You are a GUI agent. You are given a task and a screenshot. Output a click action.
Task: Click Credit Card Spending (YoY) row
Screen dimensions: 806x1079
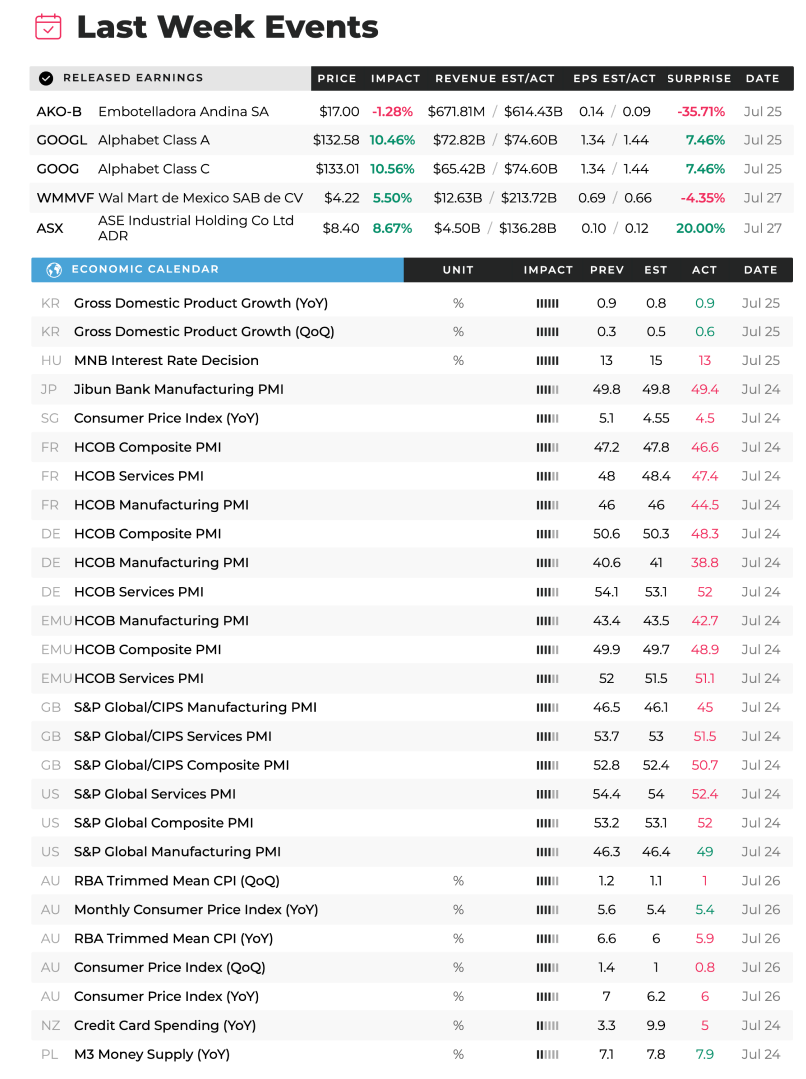[412, 1026]
